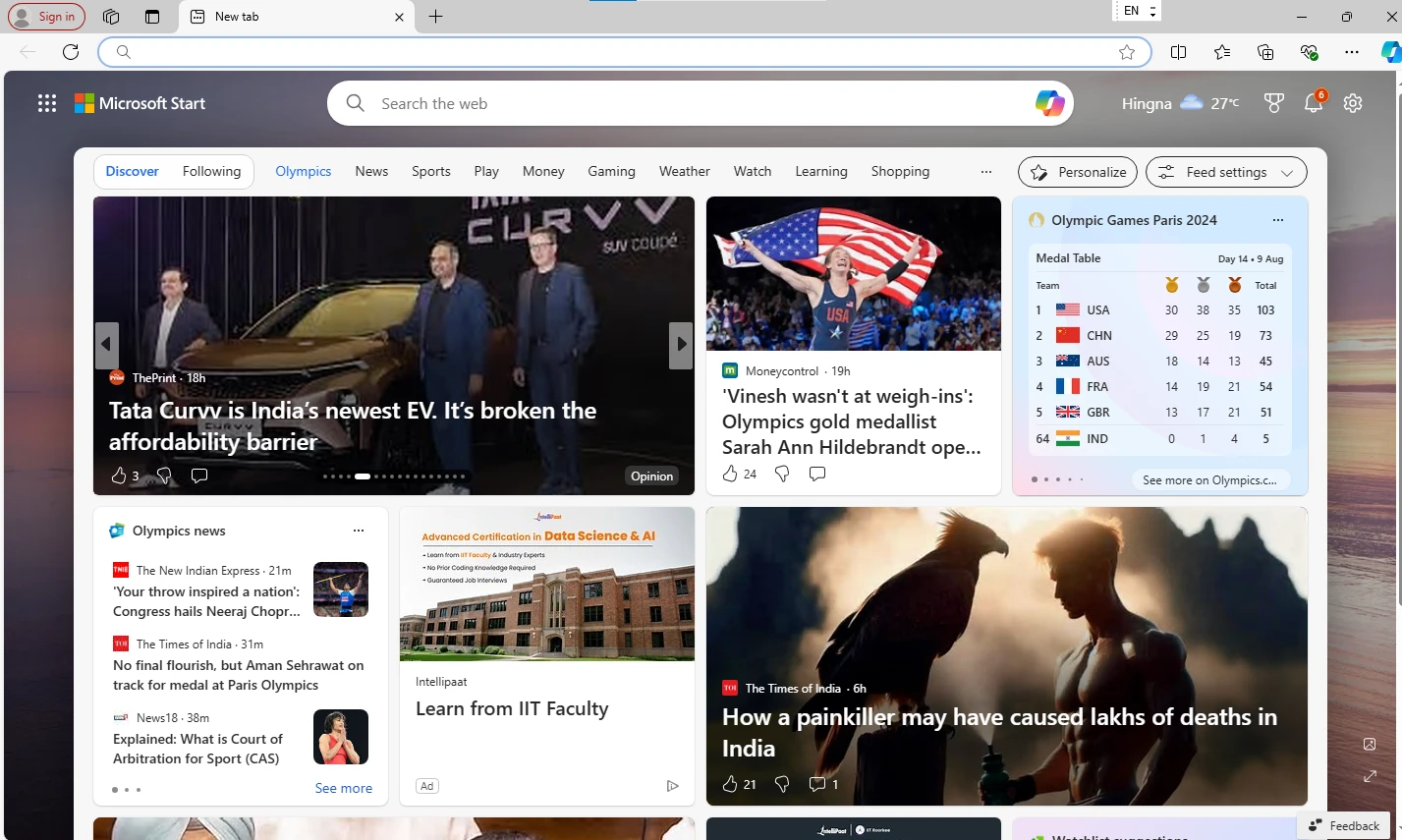Screen dimensions: 1402x840
Task: Open the Copilot sidebar icon
Action: [1391, 52]
